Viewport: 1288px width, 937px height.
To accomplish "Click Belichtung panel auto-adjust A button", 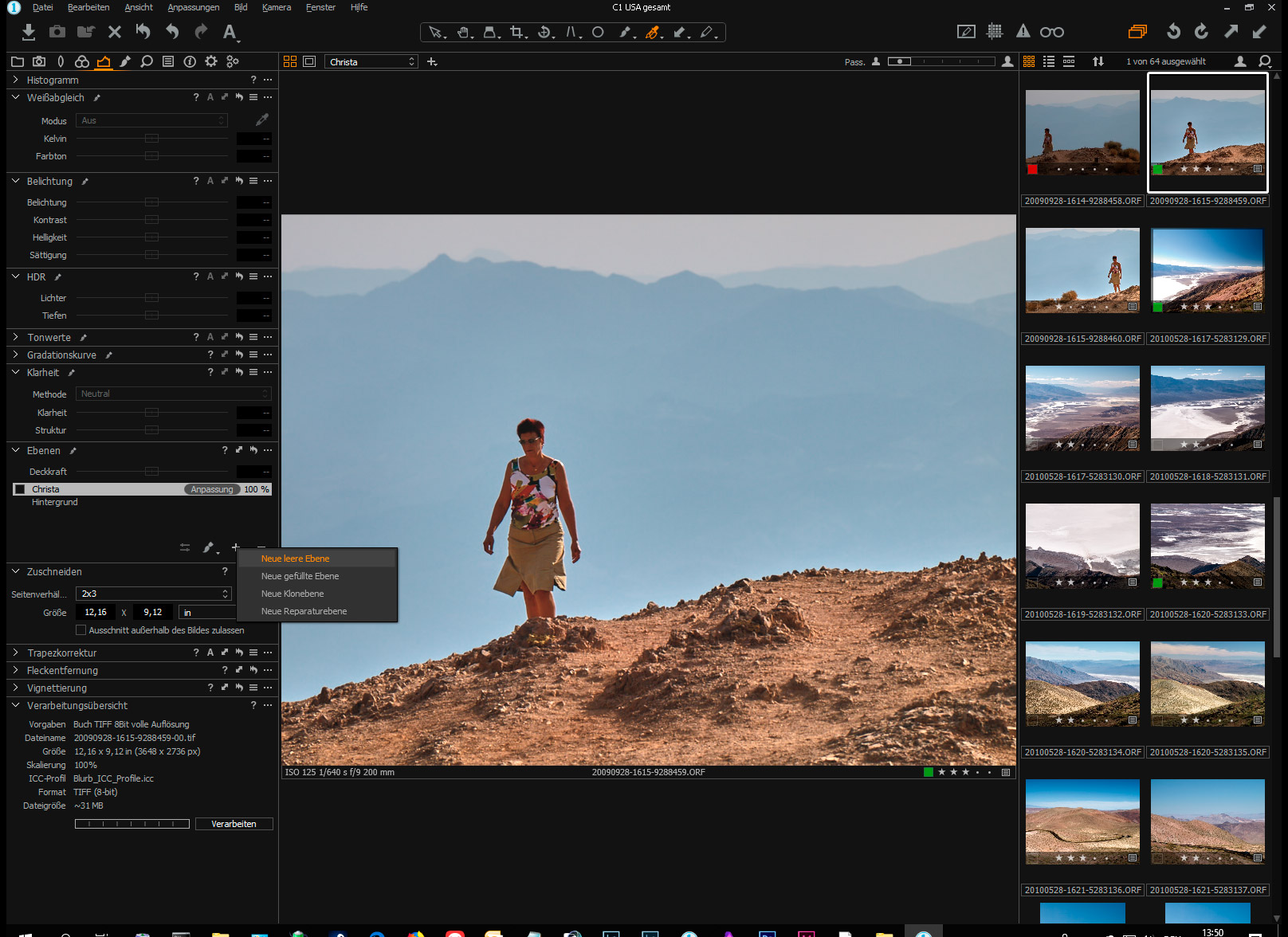I will click(210, 181).
